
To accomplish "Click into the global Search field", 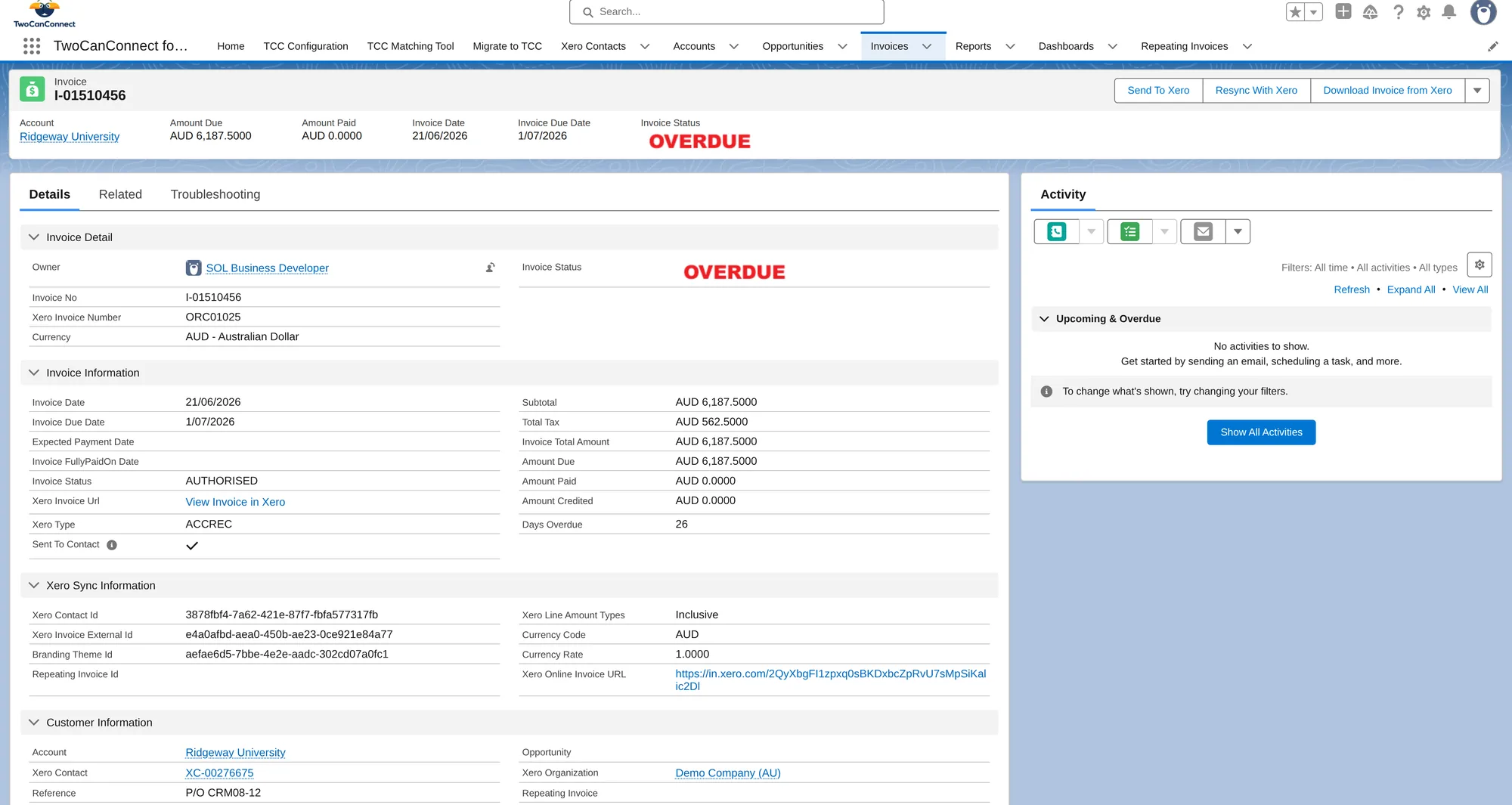I will click(727, 12).
